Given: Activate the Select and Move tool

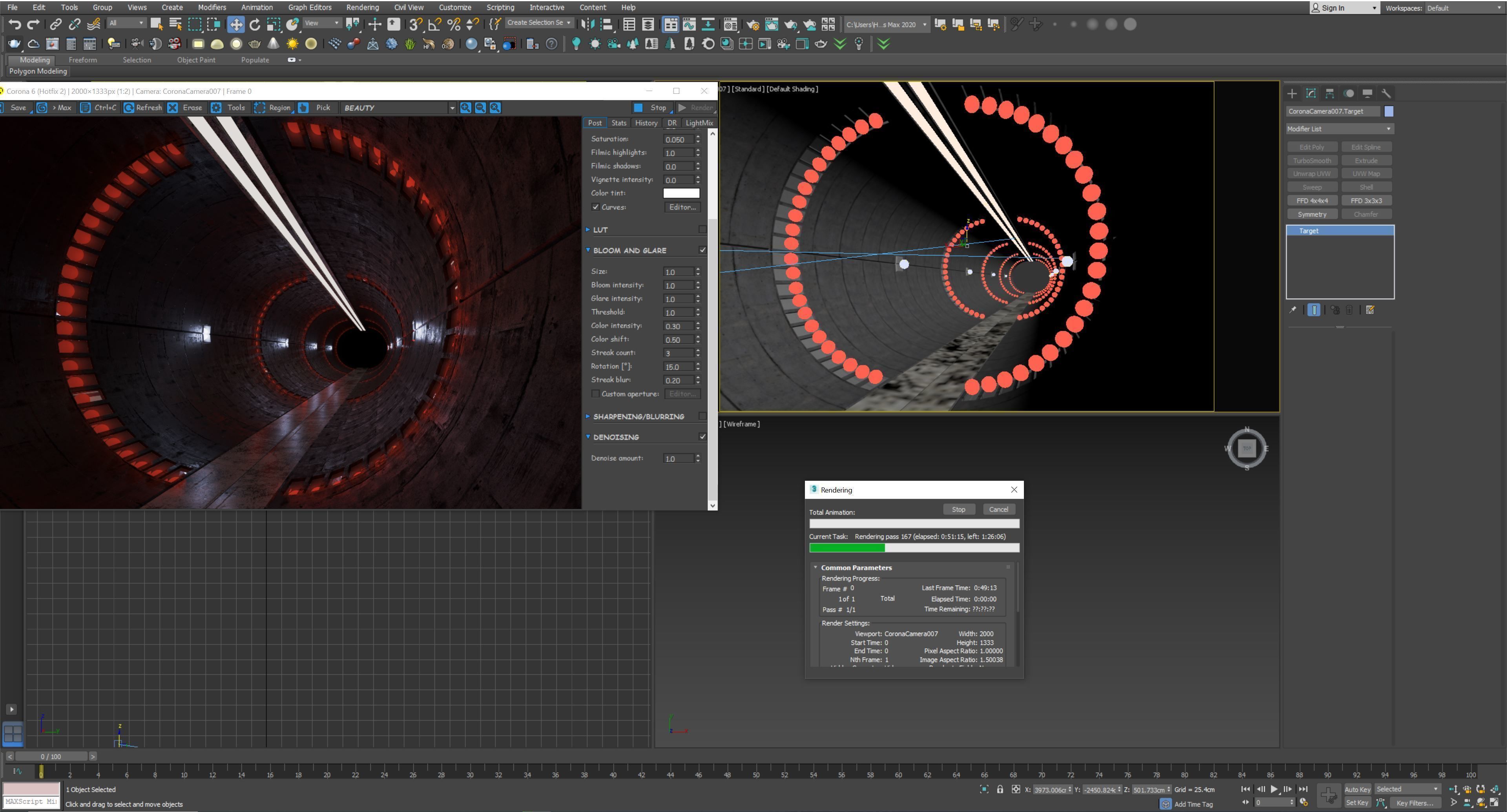Looking at the screenshot, I should click(x=236, y=24).
